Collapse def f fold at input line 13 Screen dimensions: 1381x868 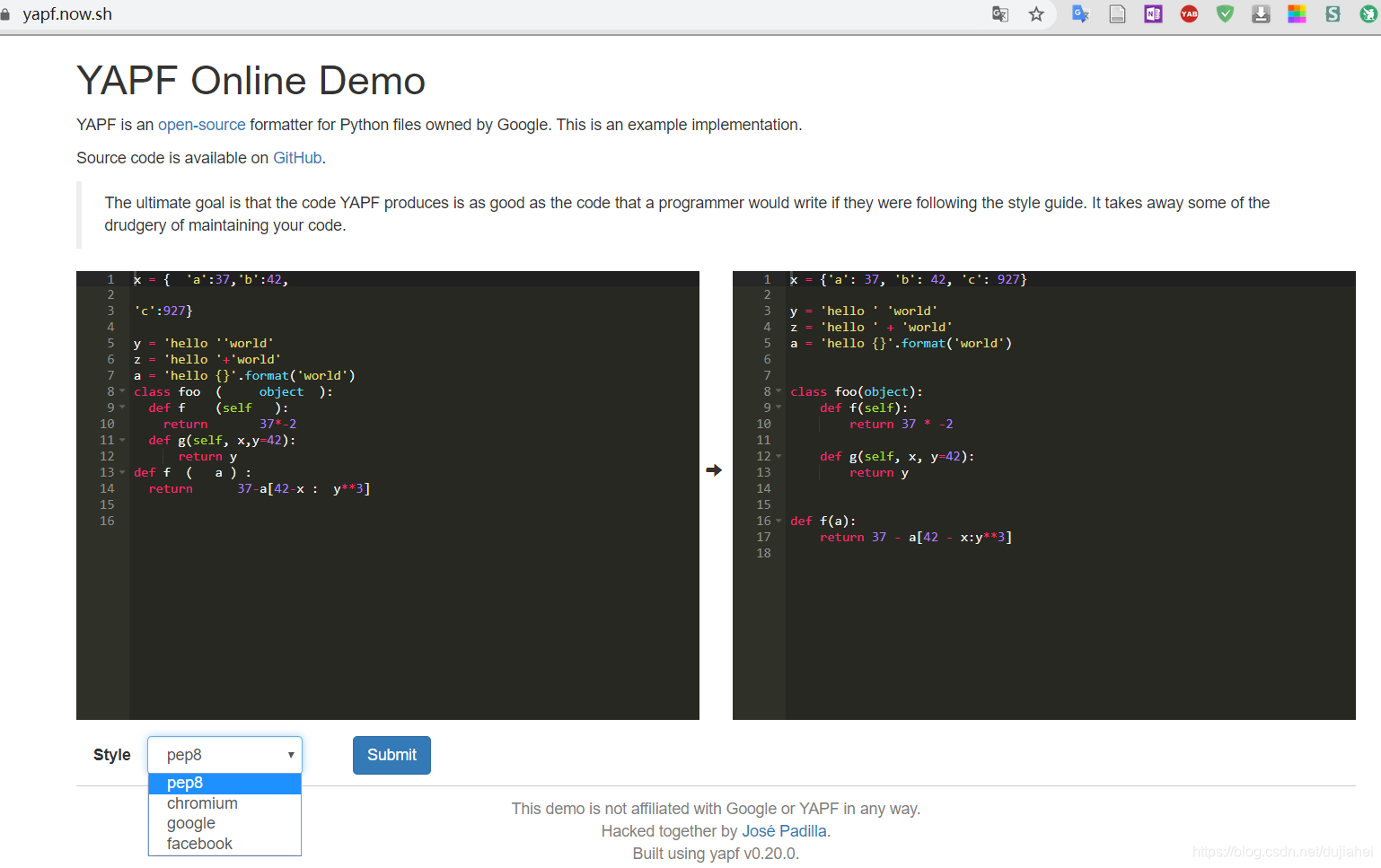123,472
